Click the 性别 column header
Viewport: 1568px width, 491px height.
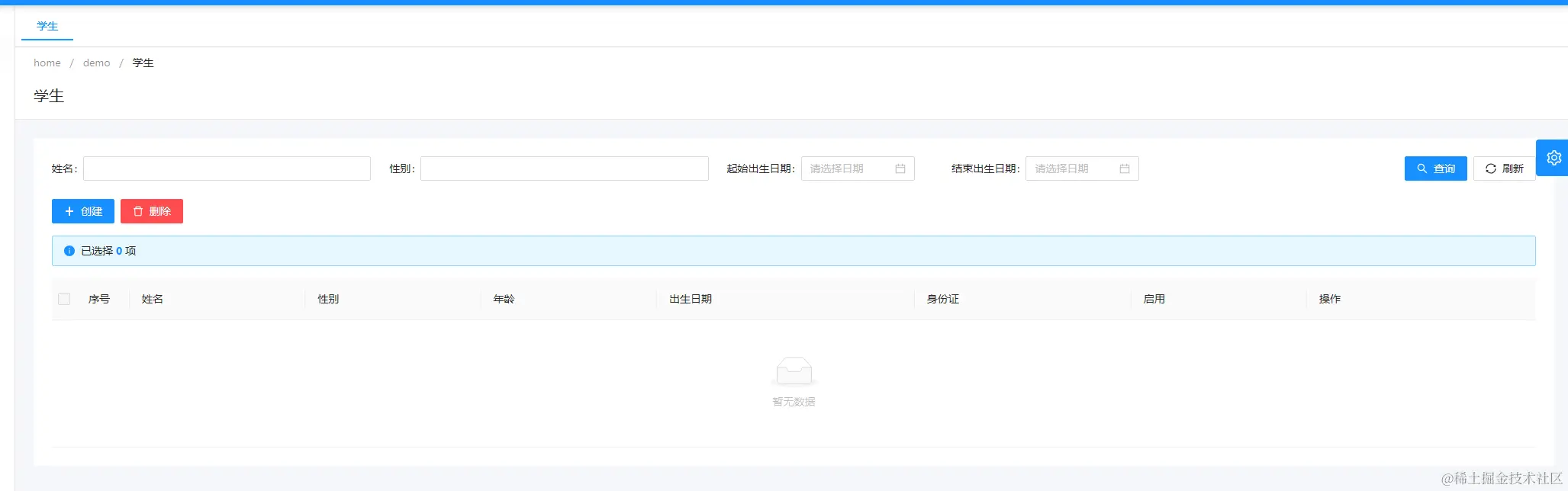click(x=328, y=299)
